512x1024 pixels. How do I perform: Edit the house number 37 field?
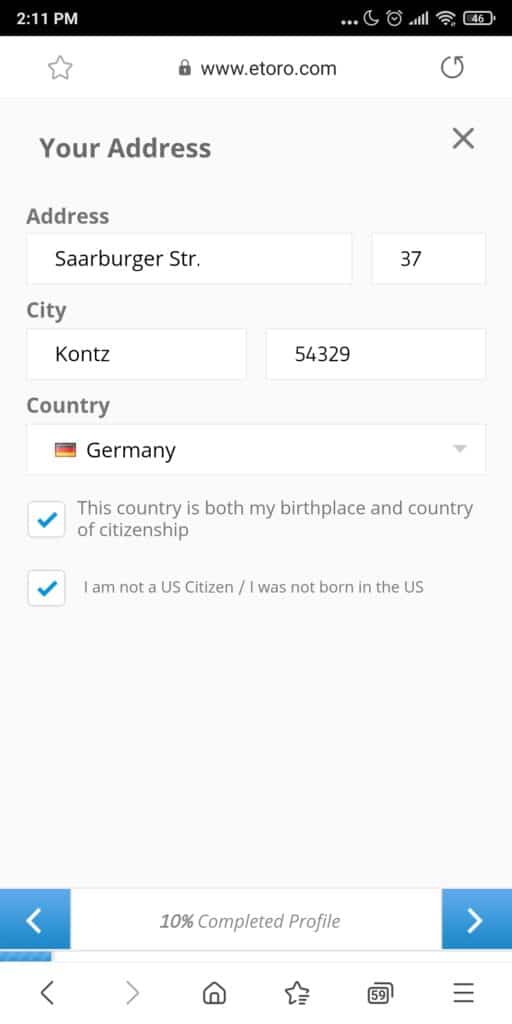point(429,259)
